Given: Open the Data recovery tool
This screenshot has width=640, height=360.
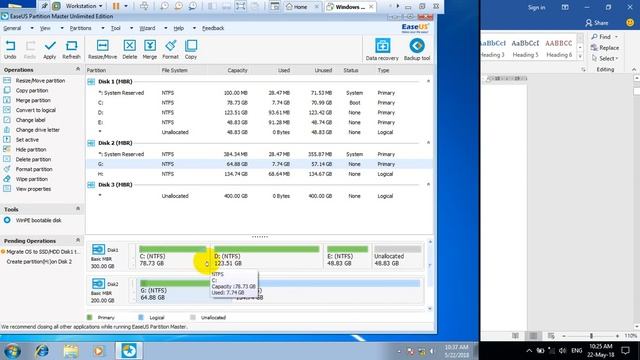Looking at the screenshot, I should [x=382, y=50].
